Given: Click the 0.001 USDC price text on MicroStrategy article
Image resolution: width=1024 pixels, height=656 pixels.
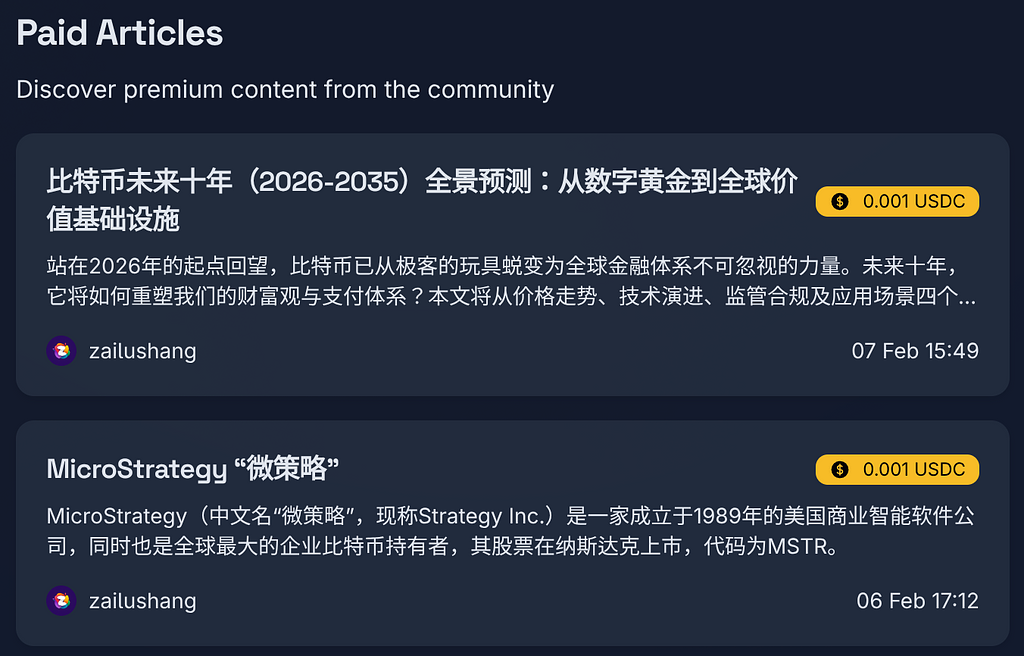Looking at the screenshot, I should click(914, 469).
